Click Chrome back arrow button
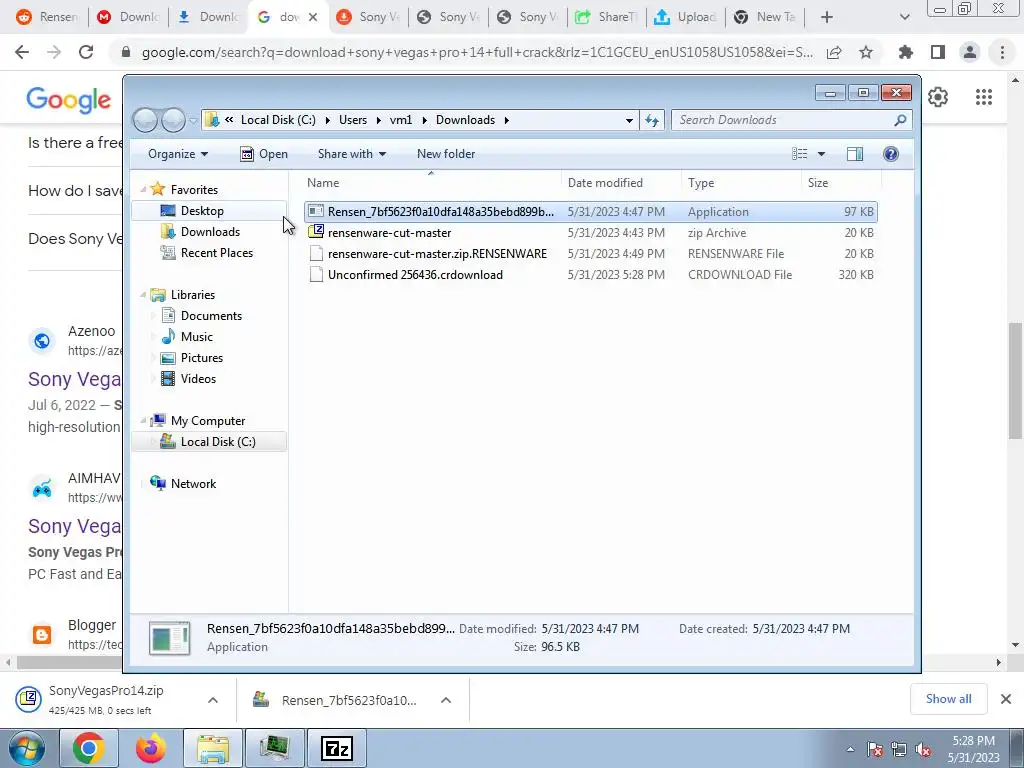This screenshot has height=768, width=1024. pyautogui.click(x=22, y=52)
